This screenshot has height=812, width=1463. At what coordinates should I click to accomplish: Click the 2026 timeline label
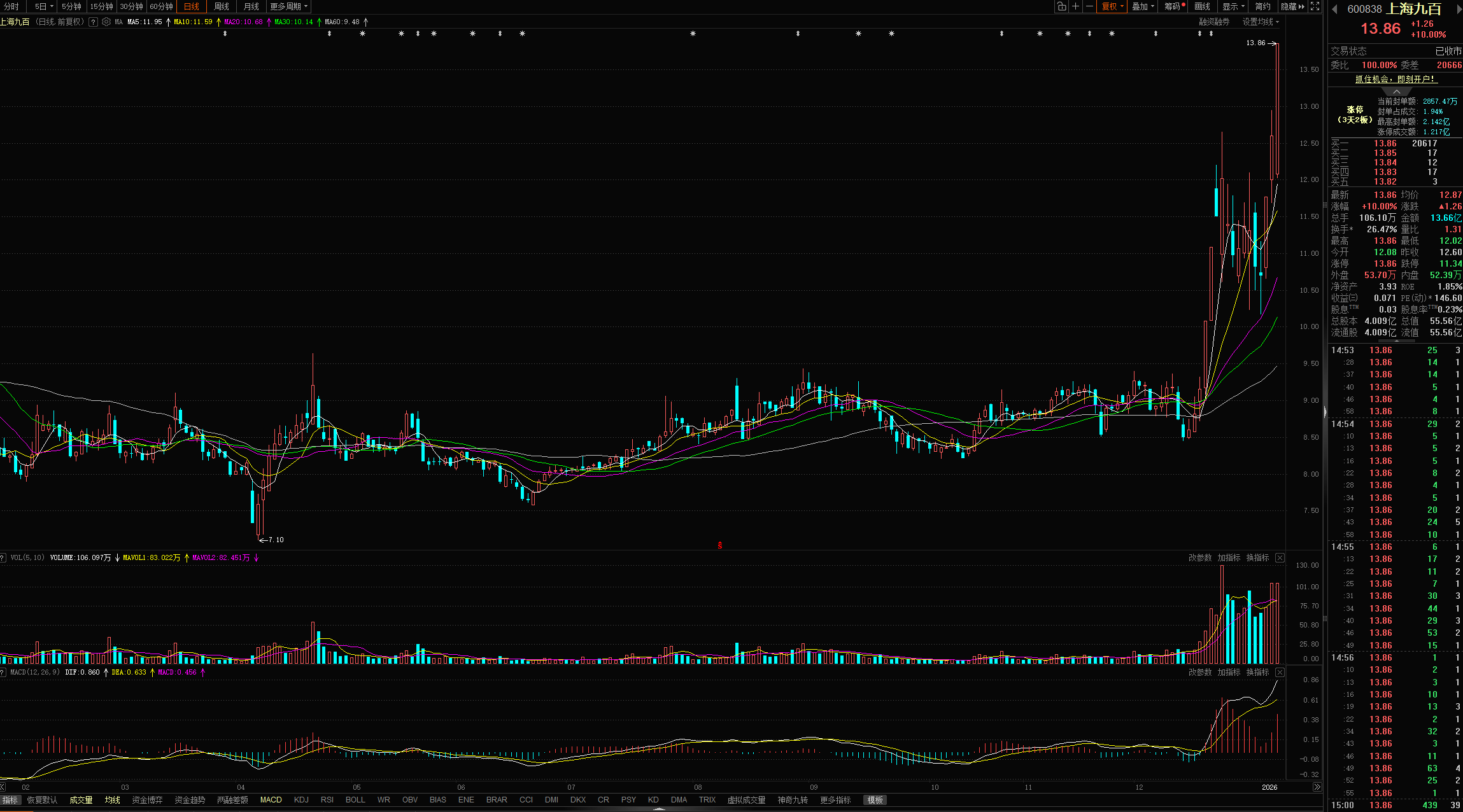pyautogui.click(x=1269, y=787)
